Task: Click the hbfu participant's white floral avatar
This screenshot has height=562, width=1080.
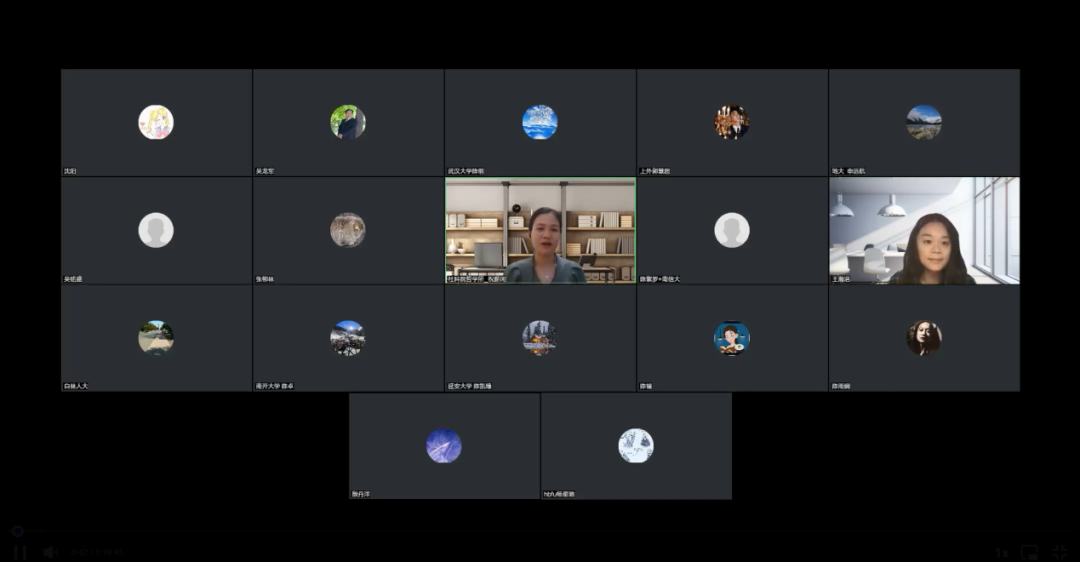Action: 636,446
